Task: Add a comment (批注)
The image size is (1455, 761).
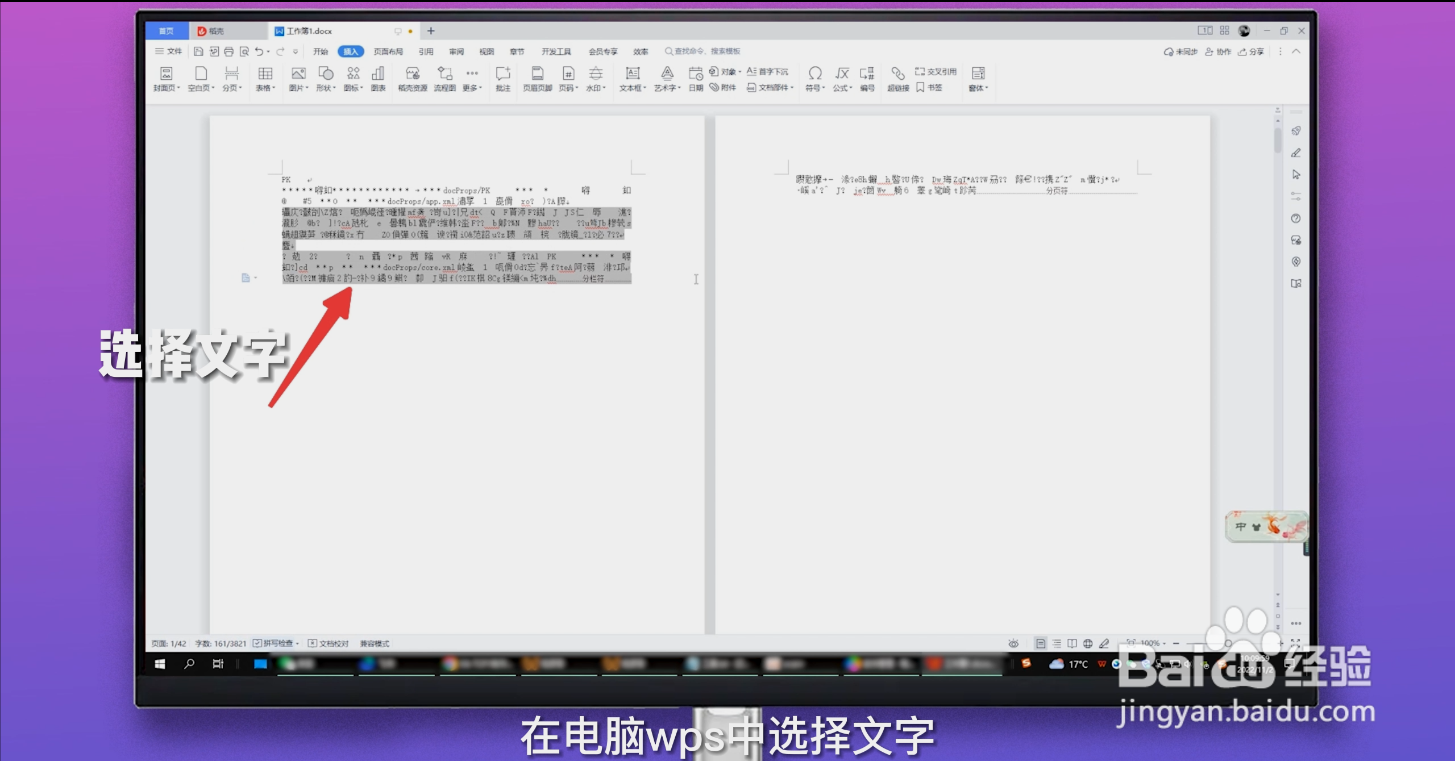Action: (503, 79)
